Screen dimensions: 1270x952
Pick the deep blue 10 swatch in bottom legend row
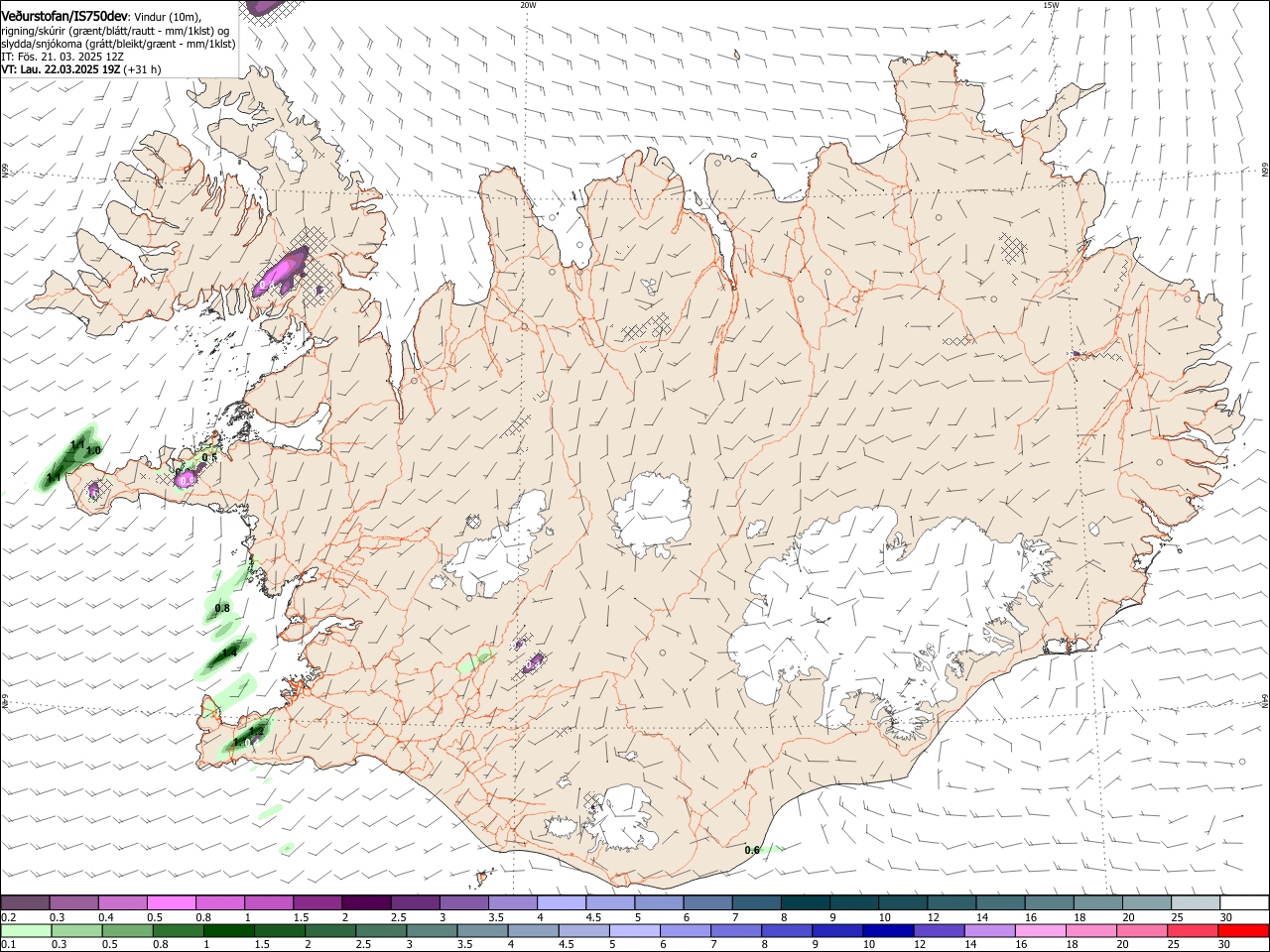pyautogui.click(x=887, y=931)
